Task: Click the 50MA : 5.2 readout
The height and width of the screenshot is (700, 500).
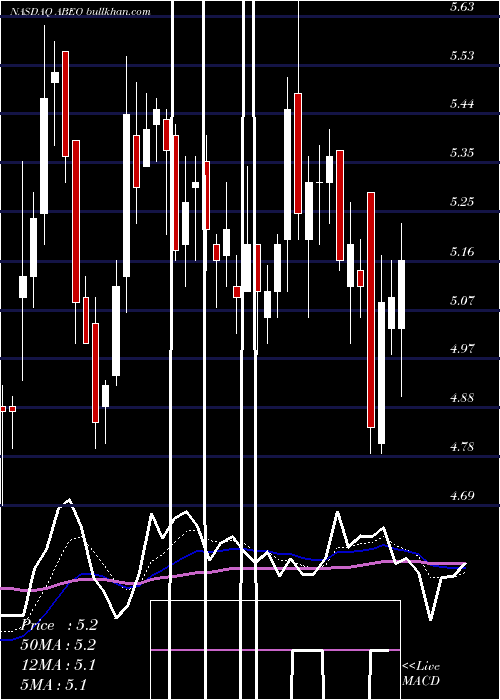Action: click(59, 645)
